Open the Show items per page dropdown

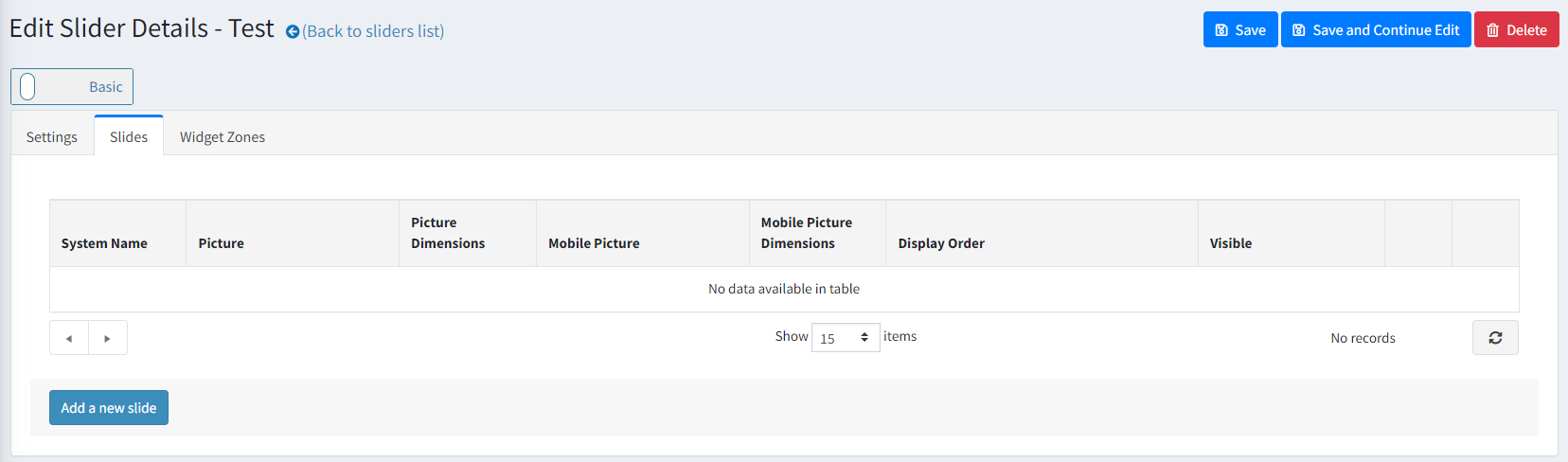[845, 338]
